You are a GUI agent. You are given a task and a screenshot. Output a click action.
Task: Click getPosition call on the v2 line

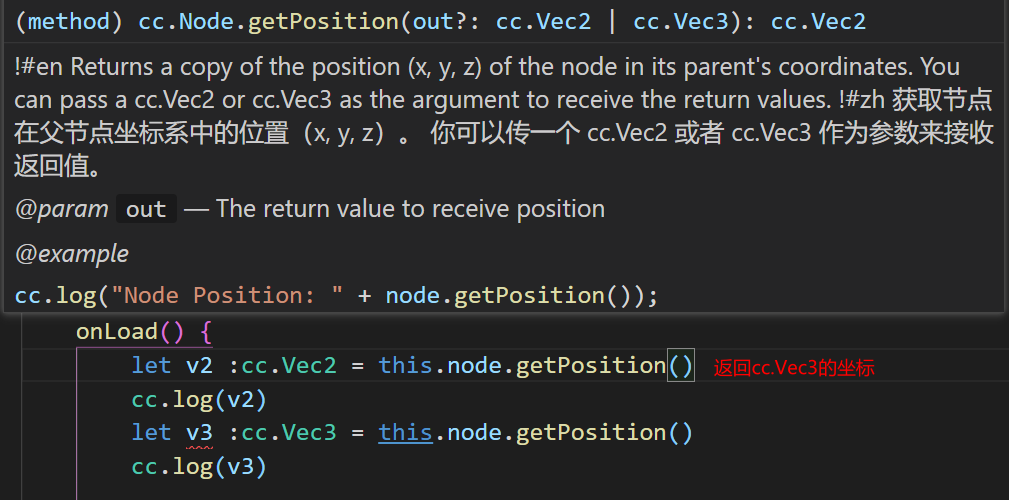tap(590, 366)
